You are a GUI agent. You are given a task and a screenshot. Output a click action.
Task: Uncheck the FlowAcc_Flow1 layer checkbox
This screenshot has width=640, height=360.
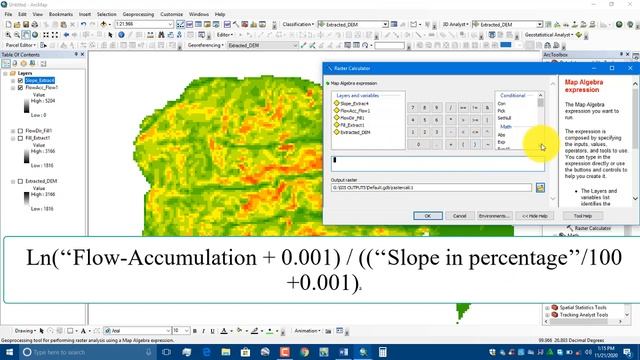[20, 88]
